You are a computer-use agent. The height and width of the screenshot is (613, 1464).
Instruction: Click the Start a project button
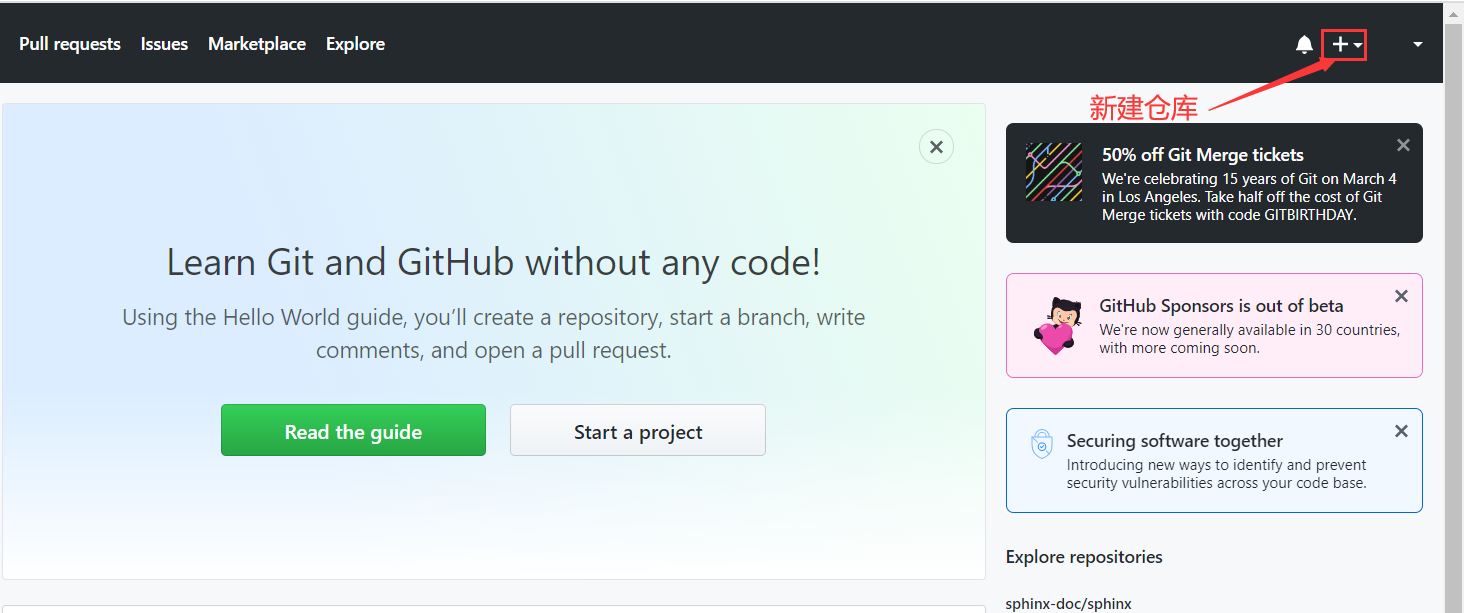pos(638,431)
